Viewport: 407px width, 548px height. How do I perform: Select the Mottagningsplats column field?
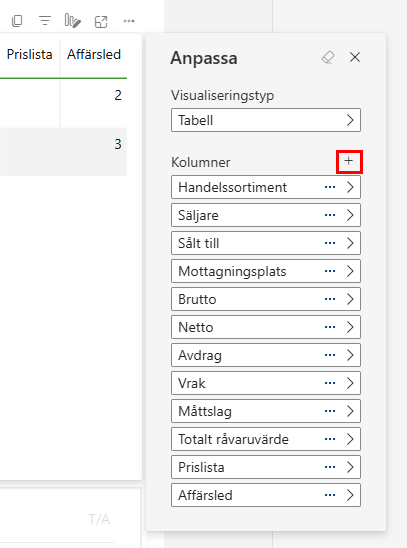pos(266,271)
